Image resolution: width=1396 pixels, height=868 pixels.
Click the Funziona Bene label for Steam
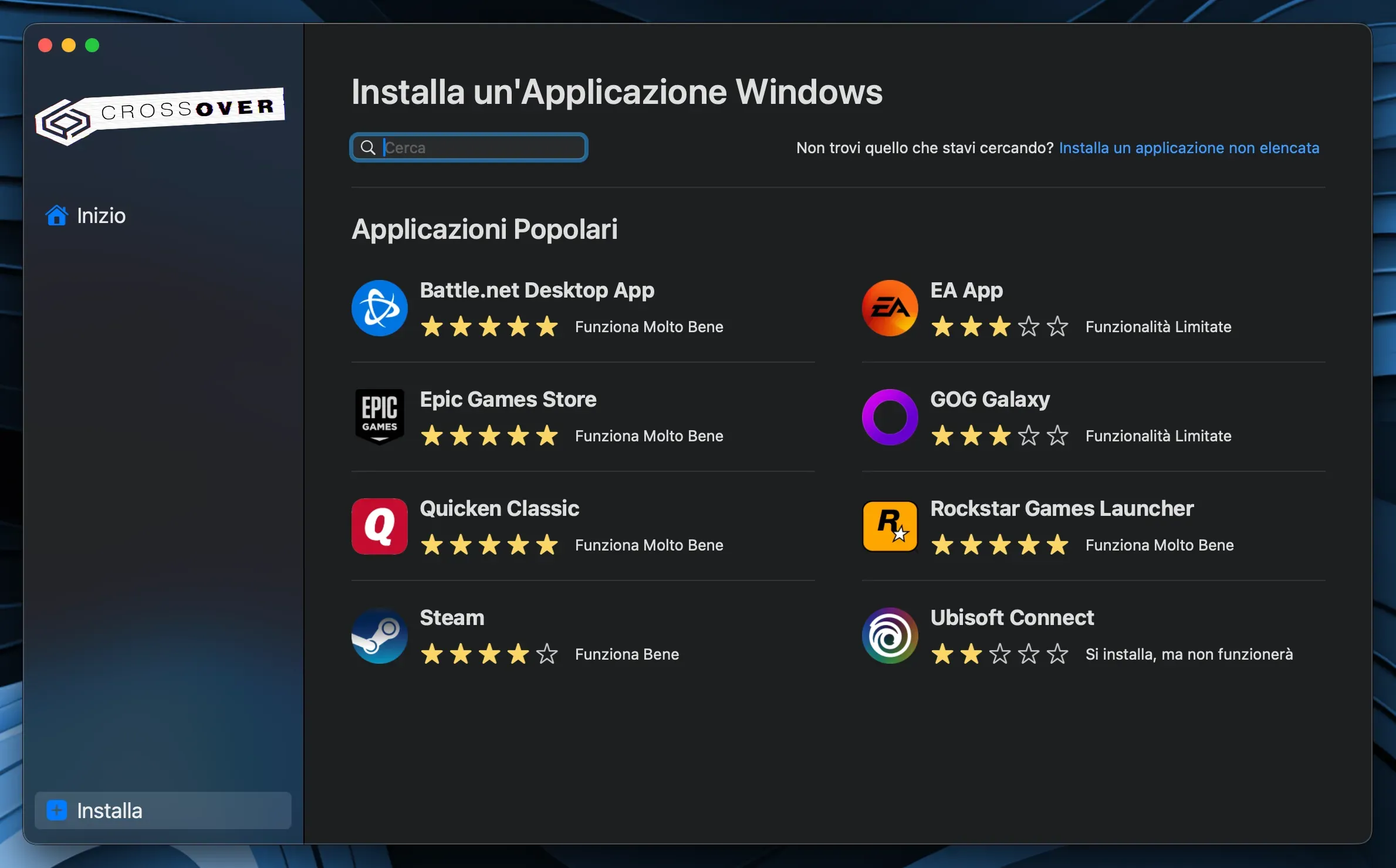click(x=627, y=654)
